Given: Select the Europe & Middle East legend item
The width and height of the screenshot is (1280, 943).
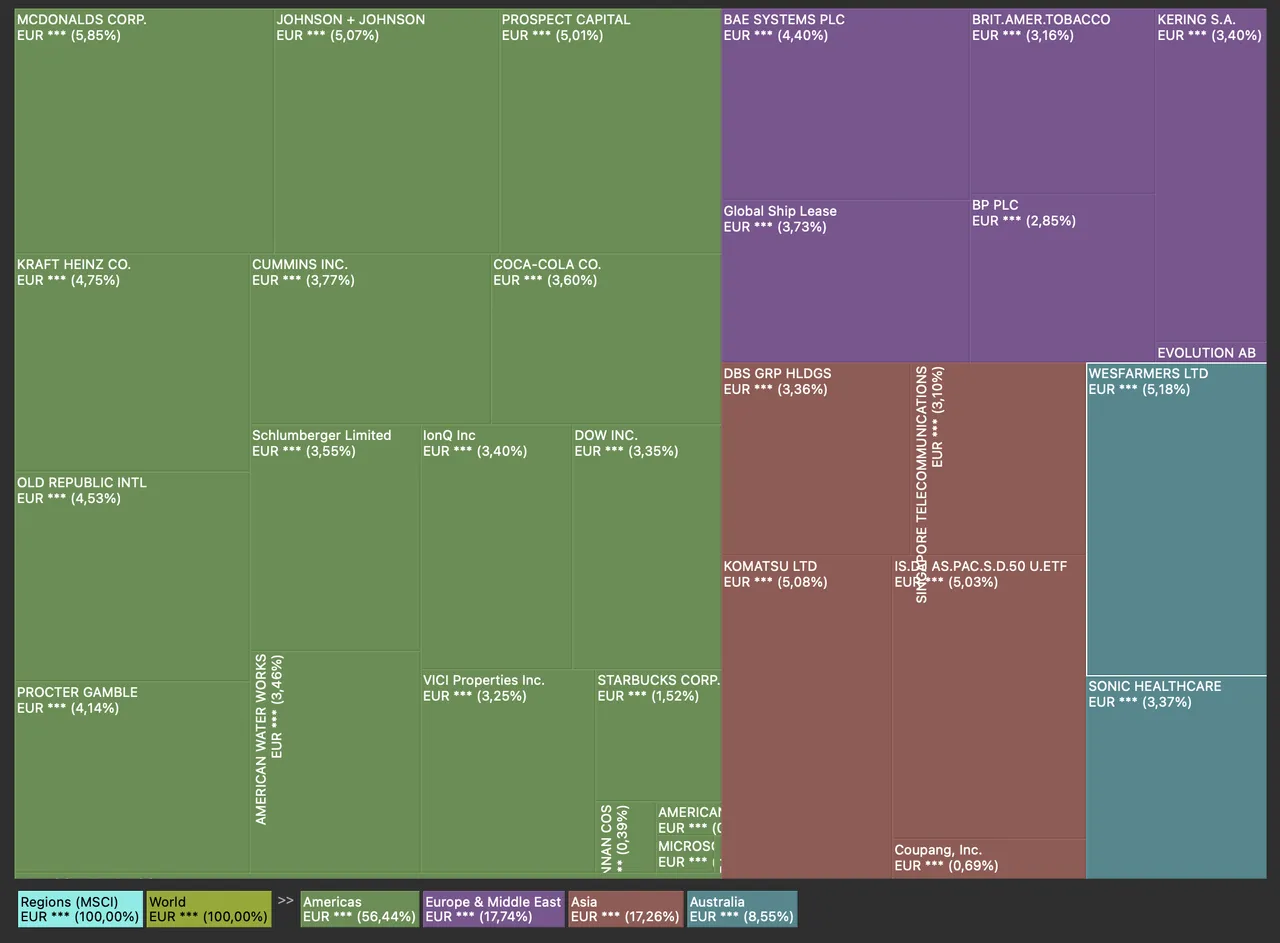Looking at the screenshot, I should 494,909.
